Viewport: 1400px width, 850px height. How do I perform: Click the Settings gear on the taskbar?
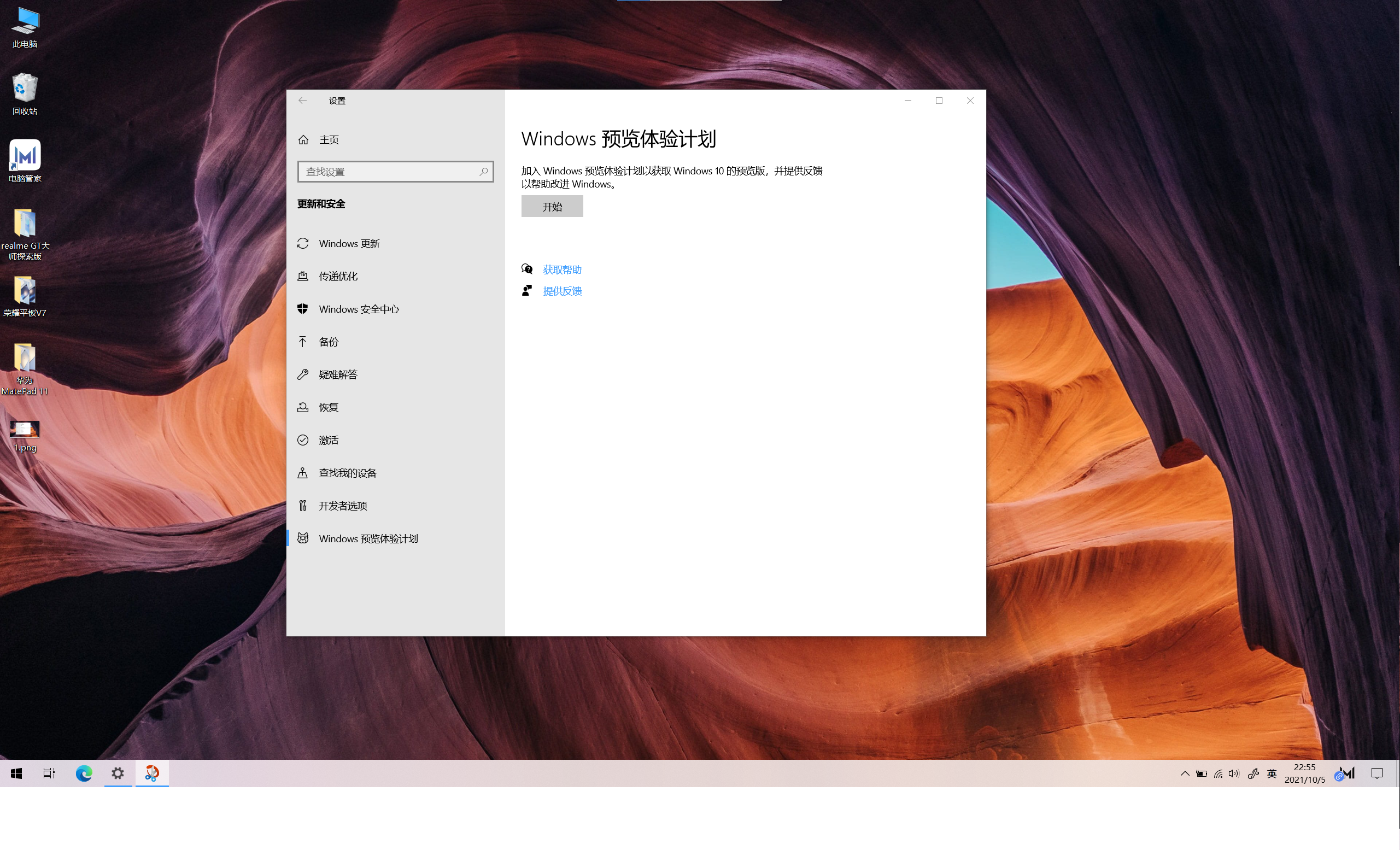coord(118,773)
